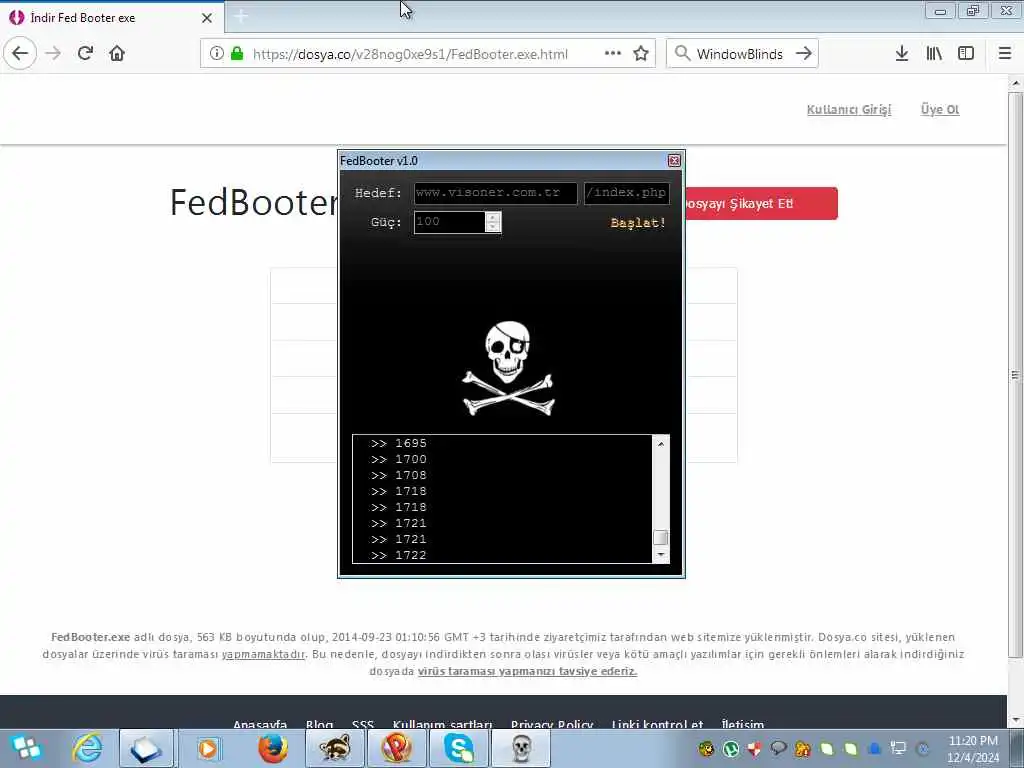Open the library bookshelf icon
Viewport: 1024px width, 768px height.
coord(934,54)
